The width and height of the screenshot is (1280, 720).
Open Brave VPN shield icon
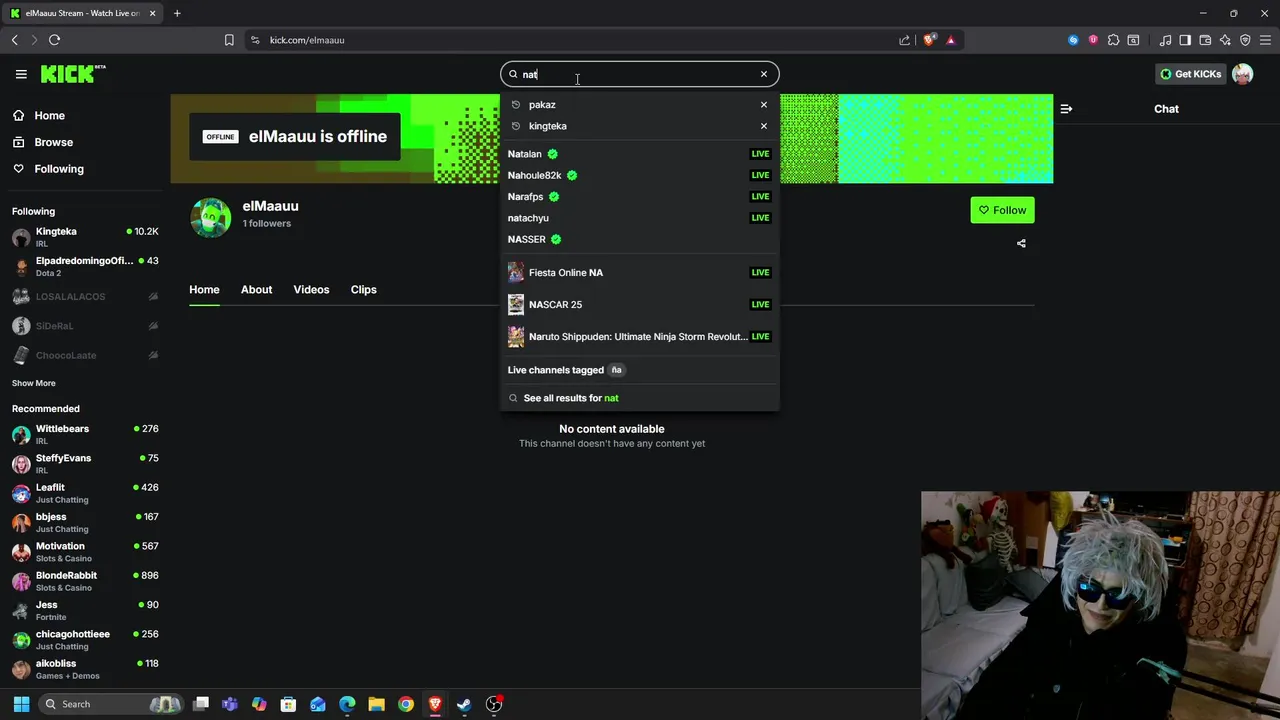(x=1245, y=40)
